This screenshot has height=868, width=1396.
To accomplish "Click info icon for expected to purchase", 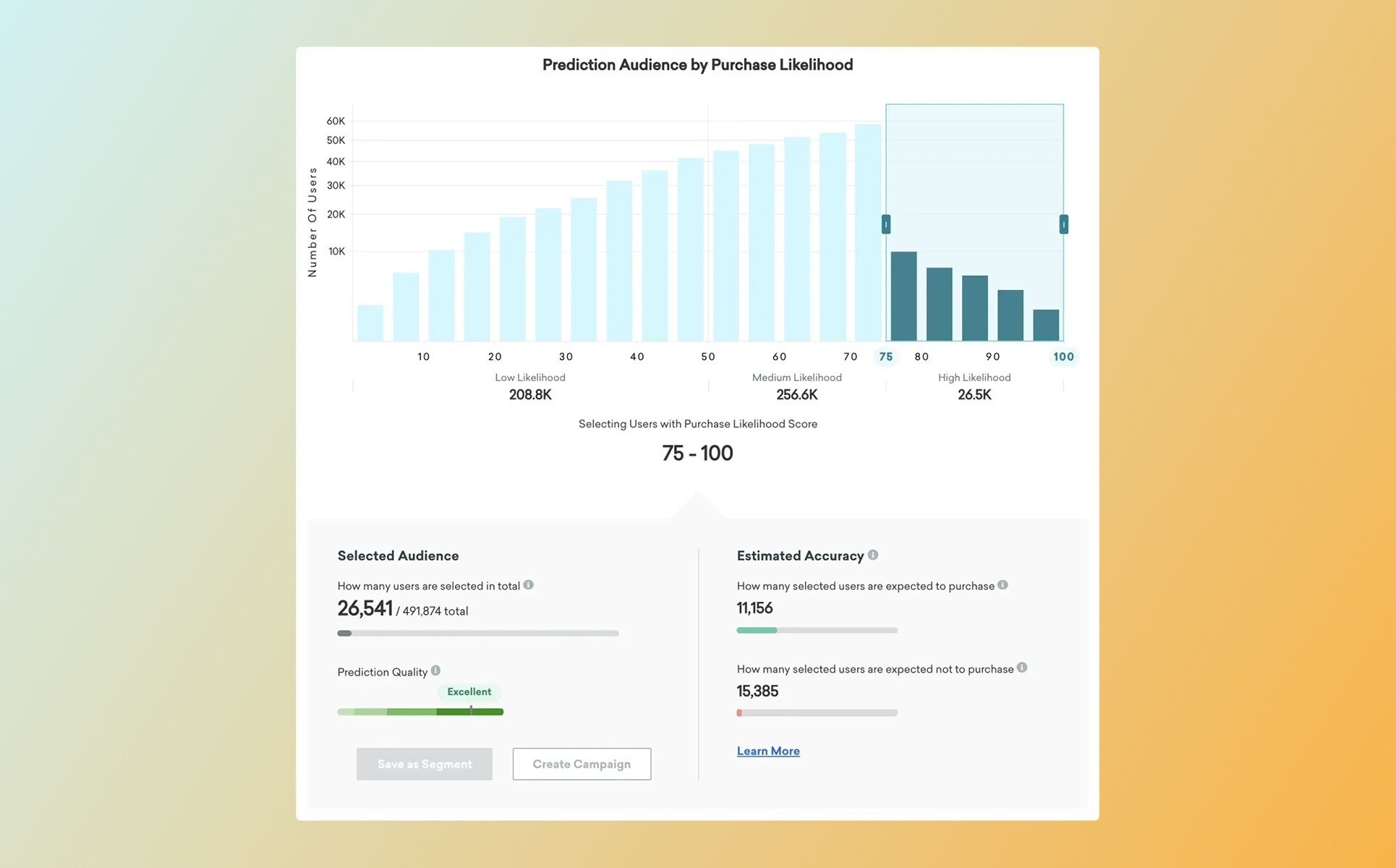I will tap(1003, 584).
